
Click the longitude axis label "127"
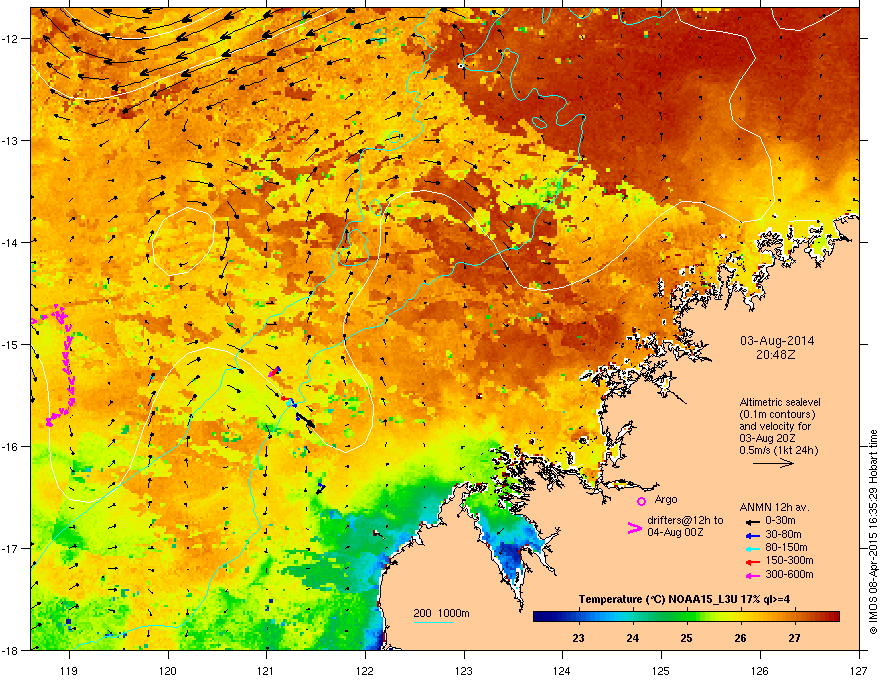tap(858, 670)
